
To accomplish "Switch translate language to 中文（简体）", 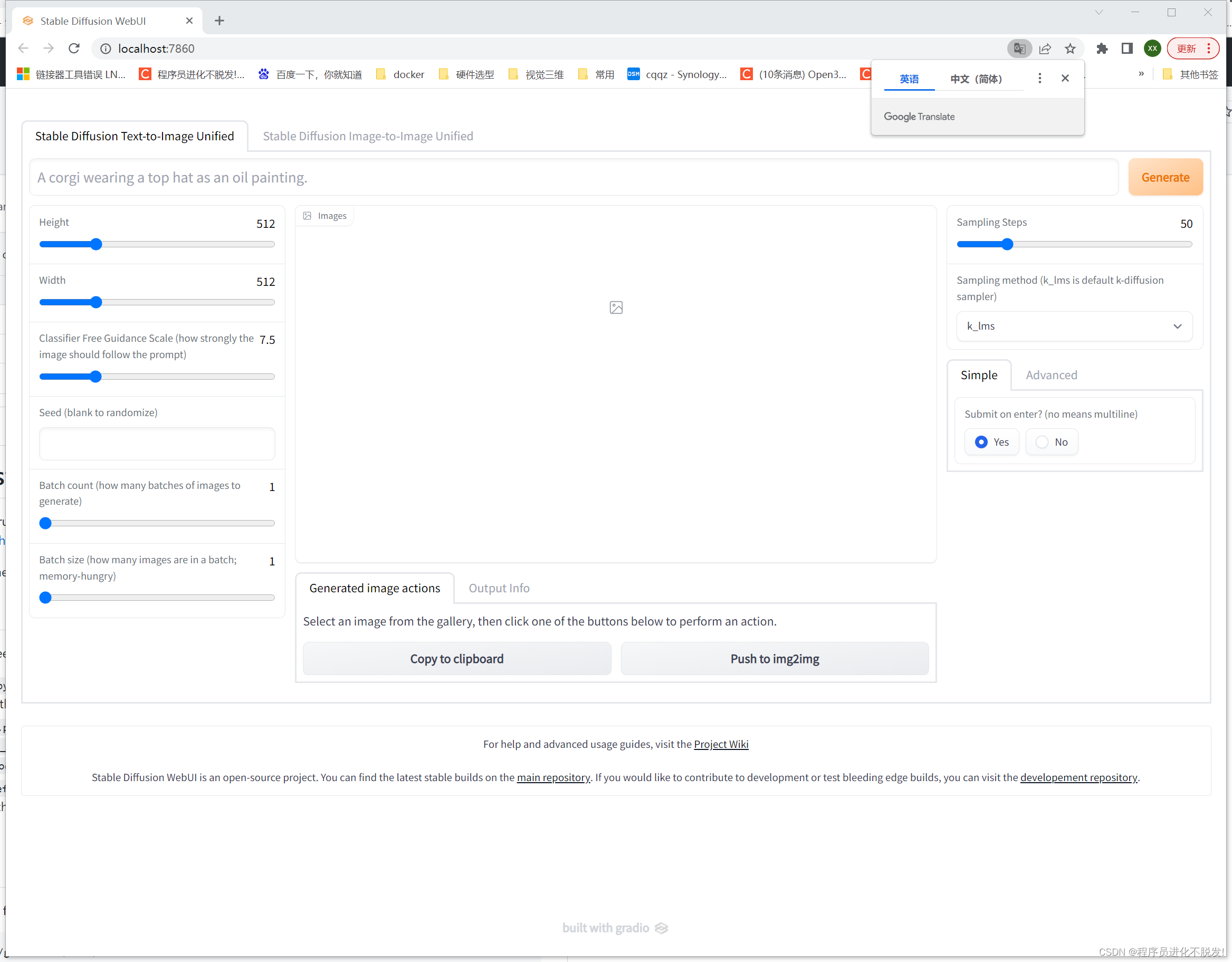I will (976, 79).
